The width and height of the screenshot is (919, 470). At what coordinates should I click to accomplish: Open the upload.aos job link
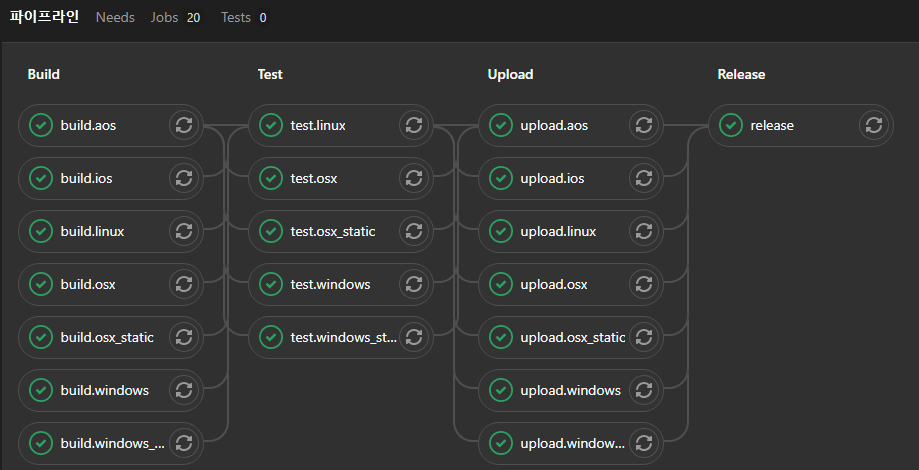click(554, 125)
